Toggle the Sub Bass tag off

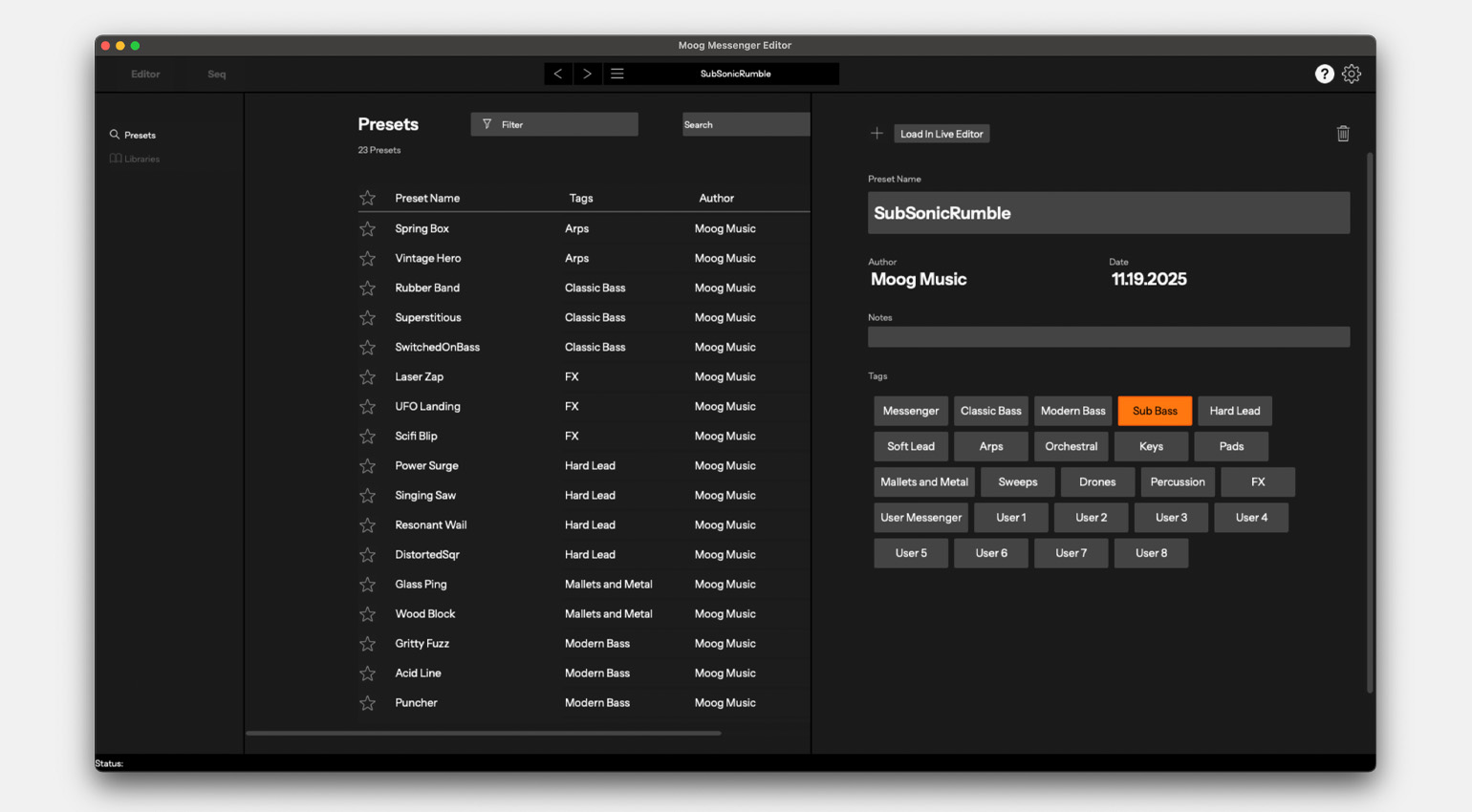(1154, 411)
